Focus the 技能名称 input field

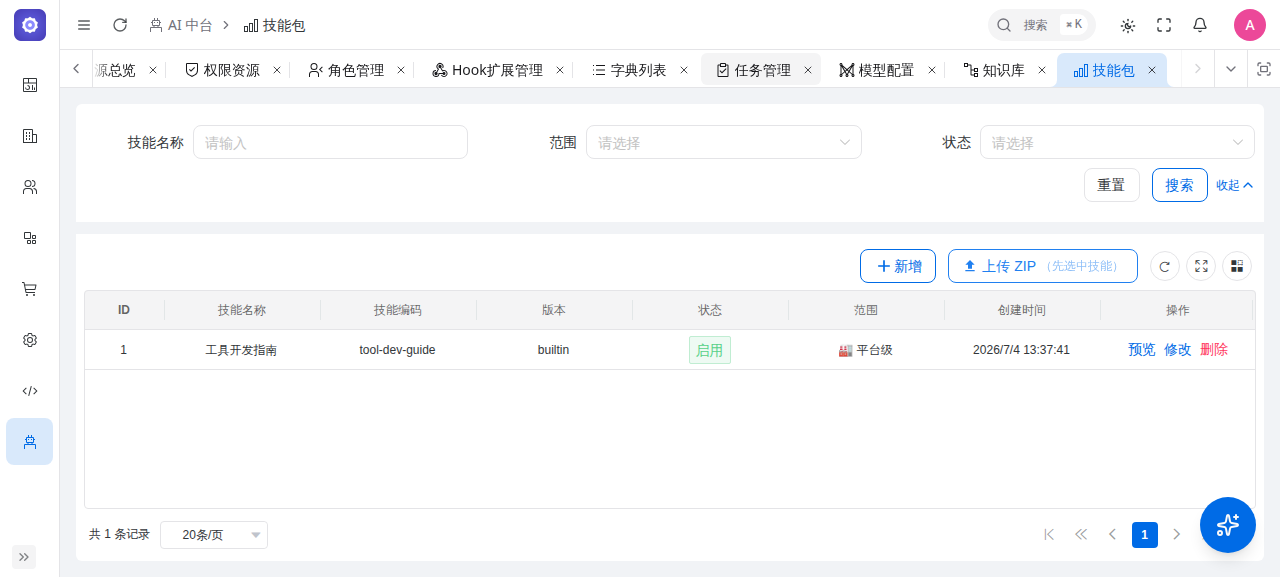point(330,142)
